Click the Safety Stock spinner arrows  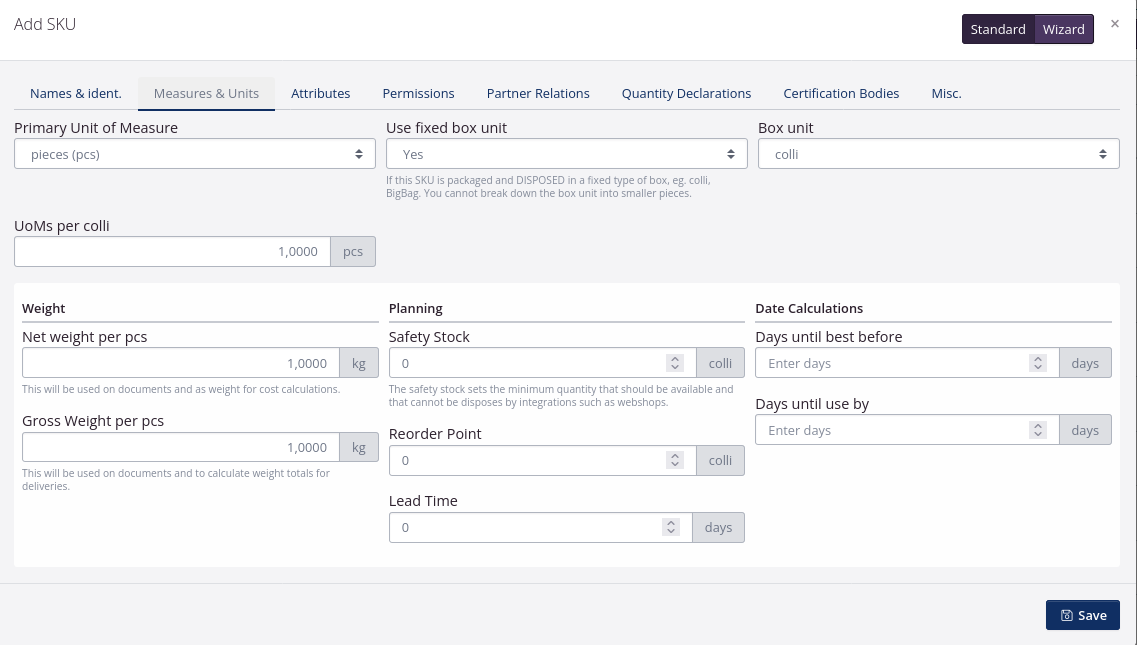(675, 363)
